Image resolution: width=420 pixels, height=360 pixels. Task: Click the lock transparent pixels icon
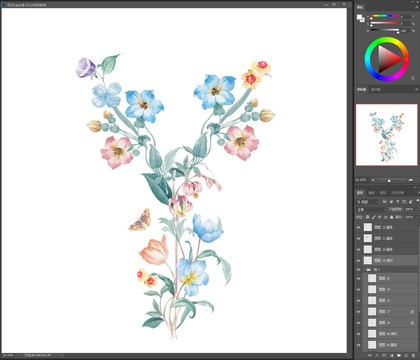coord(368,217)
